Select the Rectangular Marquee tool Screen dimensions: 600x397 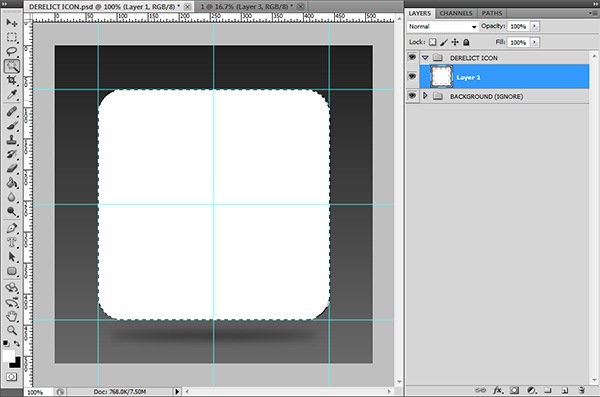pyautogui.click(x=11, y=37)
